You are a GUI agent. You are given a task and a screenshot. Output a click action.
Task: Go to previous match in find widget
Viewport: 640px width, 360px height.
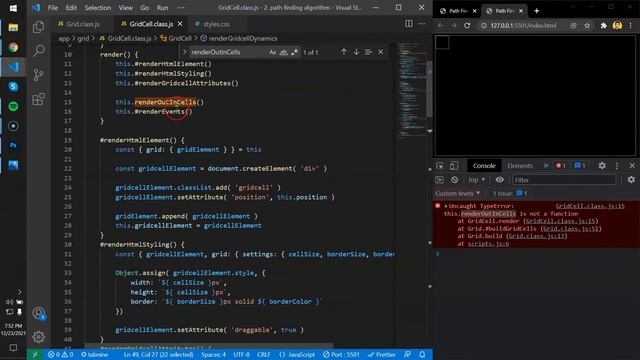[344, 52]
